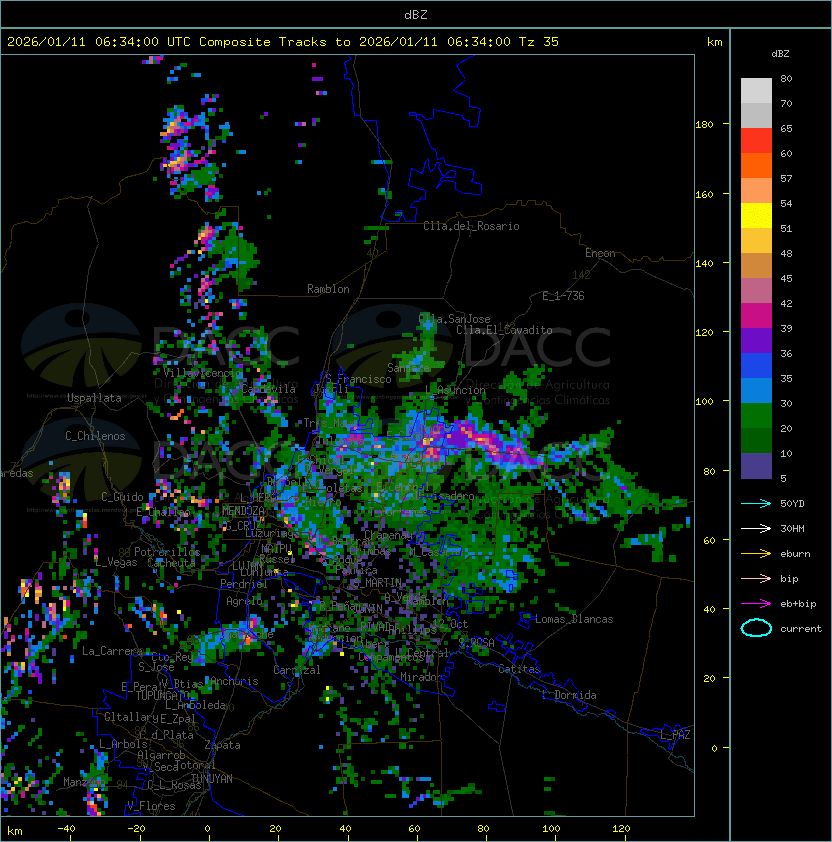Click the 180 km axis tick label
Screen dimensions: 832x842
click(704, 124)
